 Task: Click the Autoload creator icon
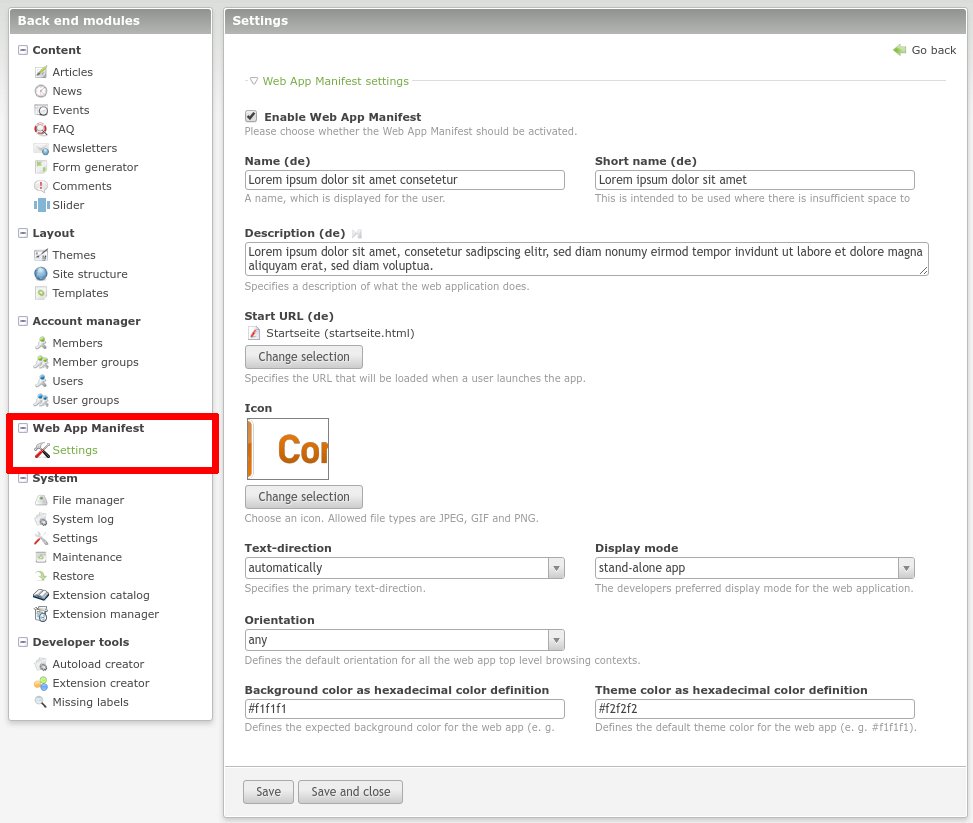click(41, 665)
